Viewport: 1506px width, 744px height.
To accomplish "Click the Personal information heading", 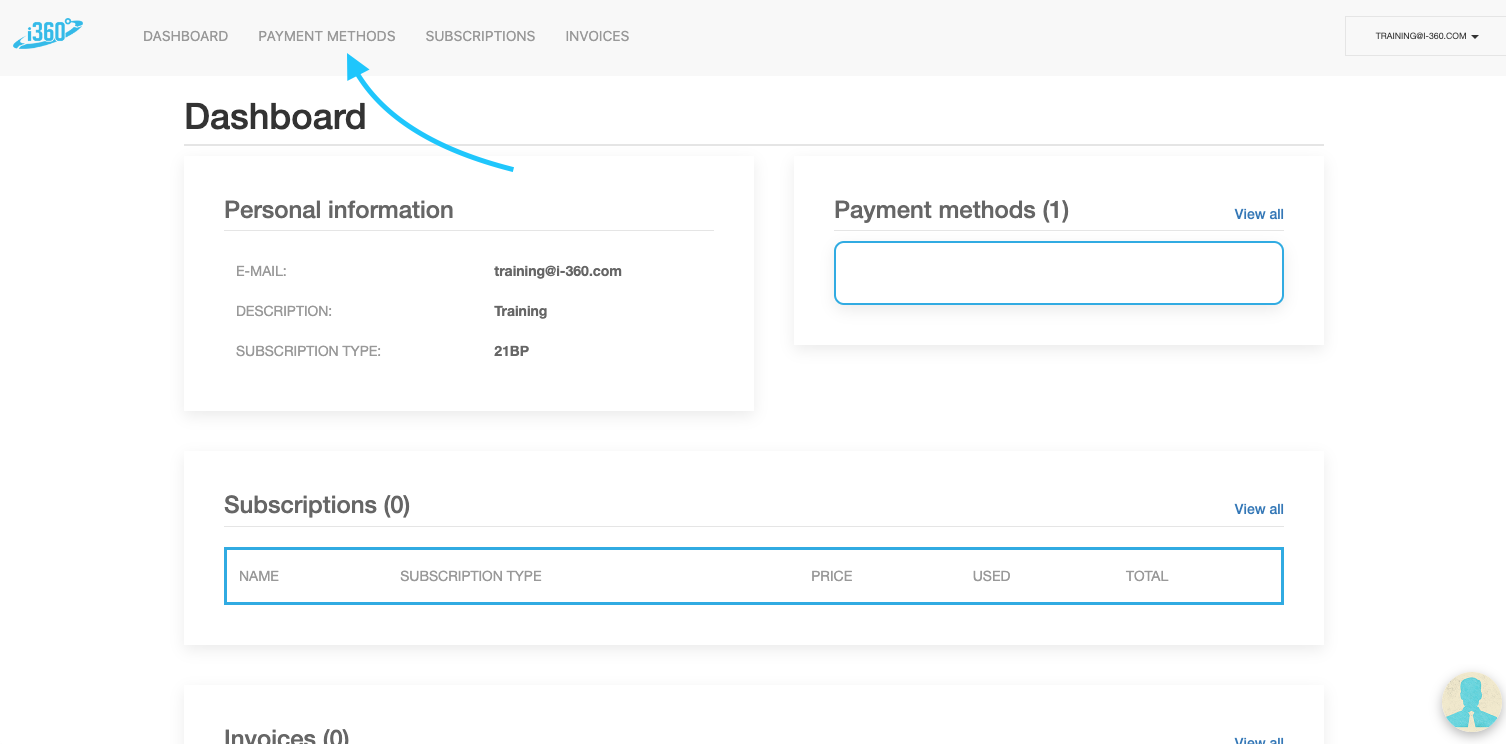I will (x=339, y=210).
